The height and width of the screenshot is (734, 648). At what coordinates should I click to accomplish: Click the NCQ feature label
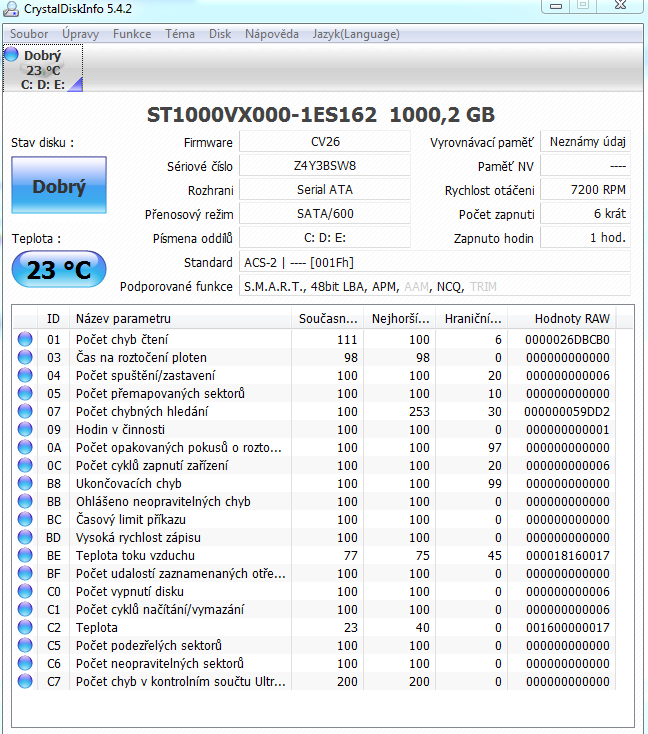point(450,286)
